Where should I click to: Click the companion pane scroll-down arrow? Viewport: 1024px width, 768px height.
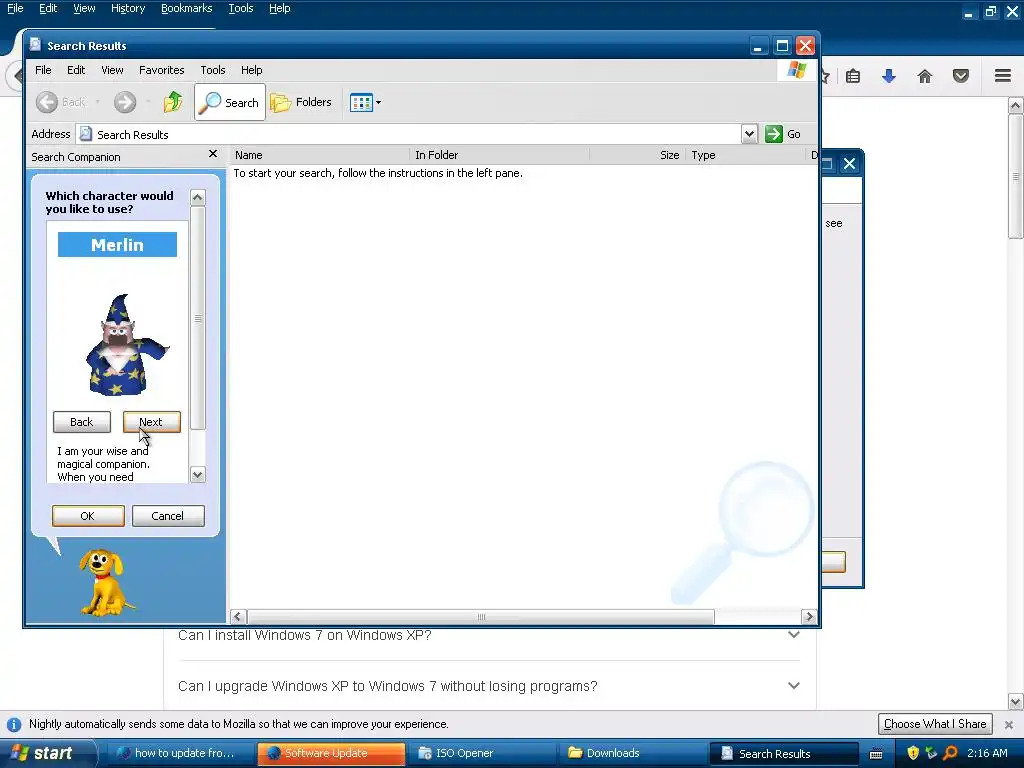click(x=197, y=475)
